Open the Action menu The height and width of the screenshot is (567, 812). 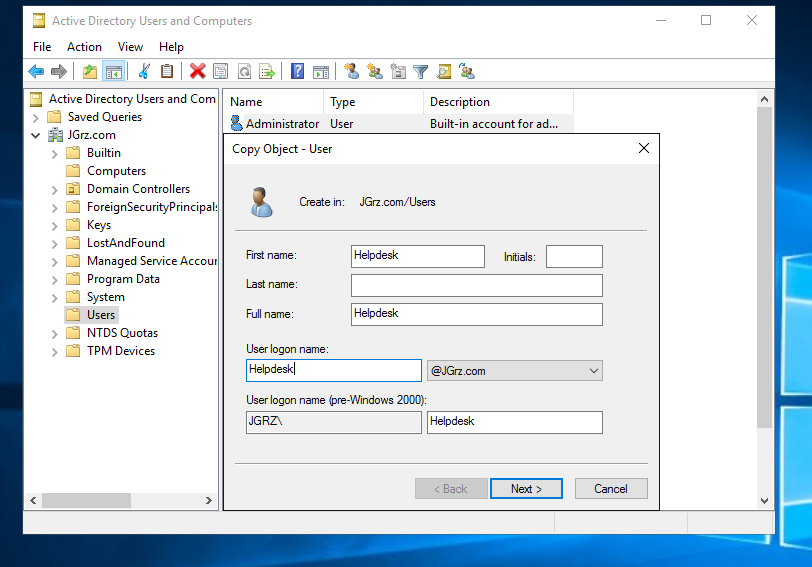pos(84,47)
